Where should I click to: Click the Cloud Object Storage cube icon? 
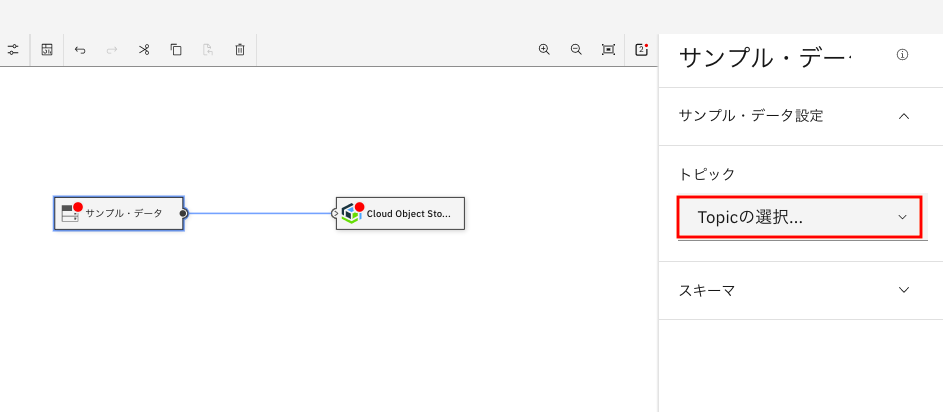coord(351,214)
